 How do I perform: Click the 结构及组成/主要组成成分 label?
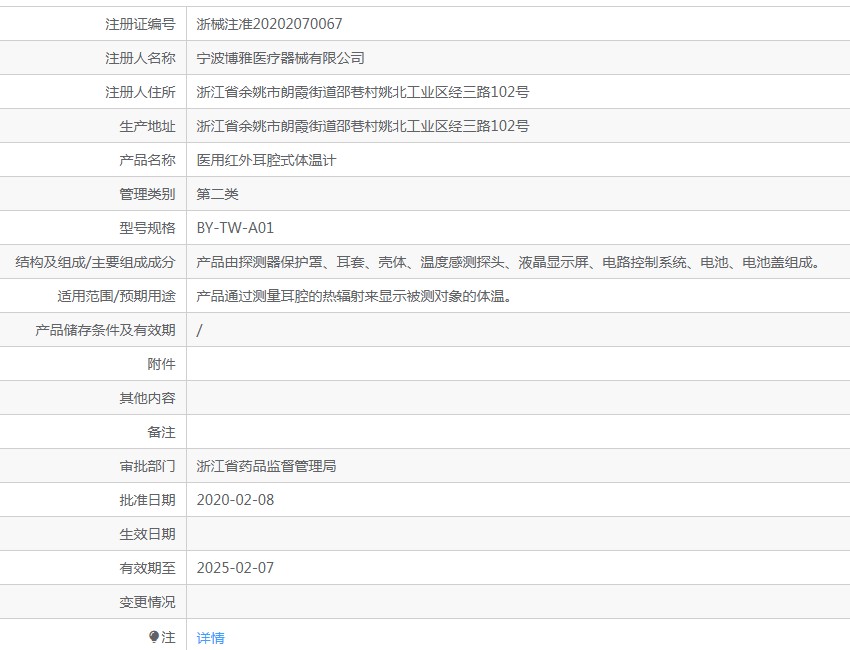click(95, 262)
